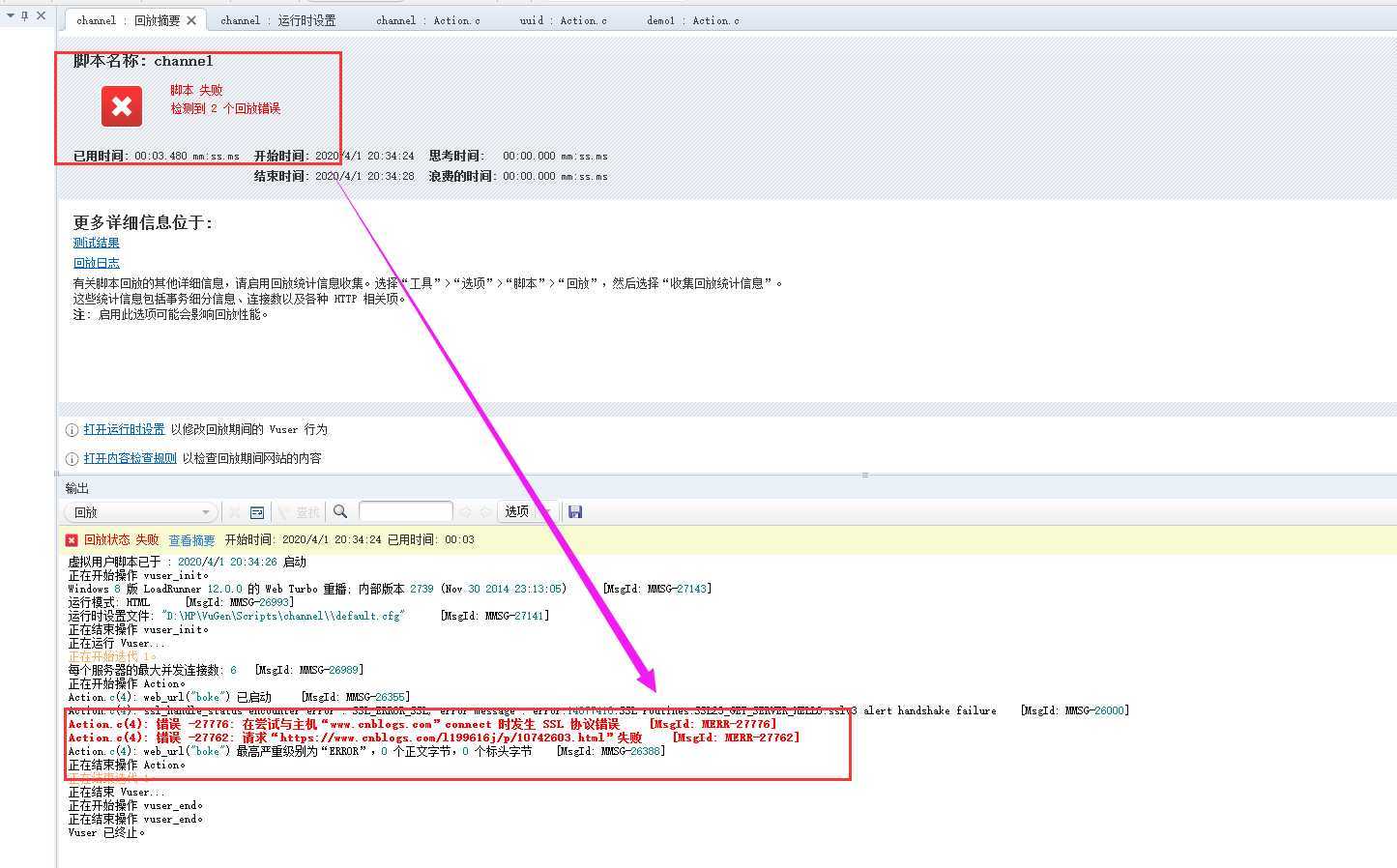1397x868 pixels.
Task: Go to previous search result arrow
Action: [x=466, y=512]
